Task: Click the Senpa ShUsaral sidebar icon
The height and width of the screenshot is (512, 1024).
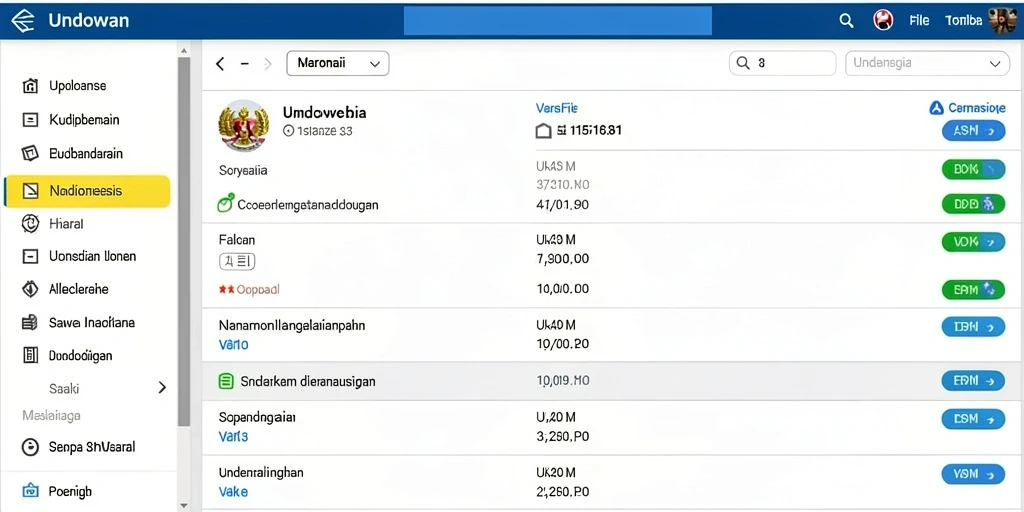Action: [30, 447]
